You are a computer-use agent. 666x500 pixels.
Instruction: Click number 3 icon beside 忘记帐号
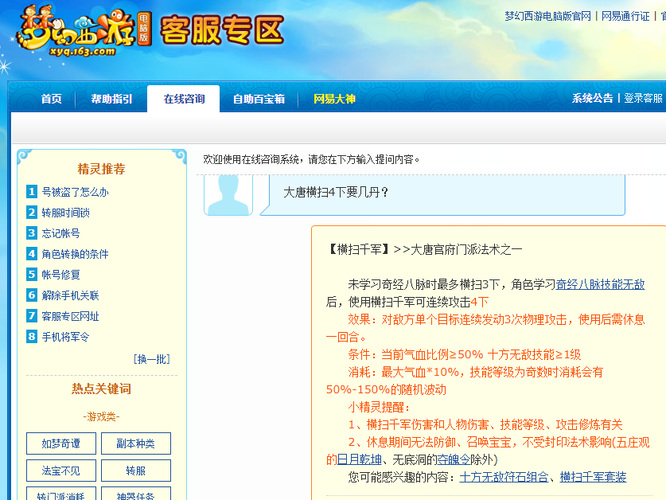(32, 233)
